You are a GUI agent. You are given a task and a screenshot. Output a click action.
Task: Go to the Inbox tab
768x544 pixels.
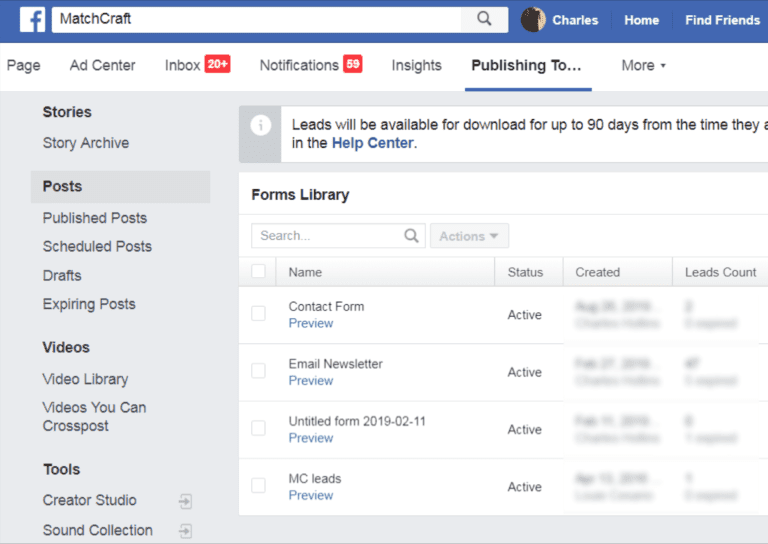coord(183,65)
